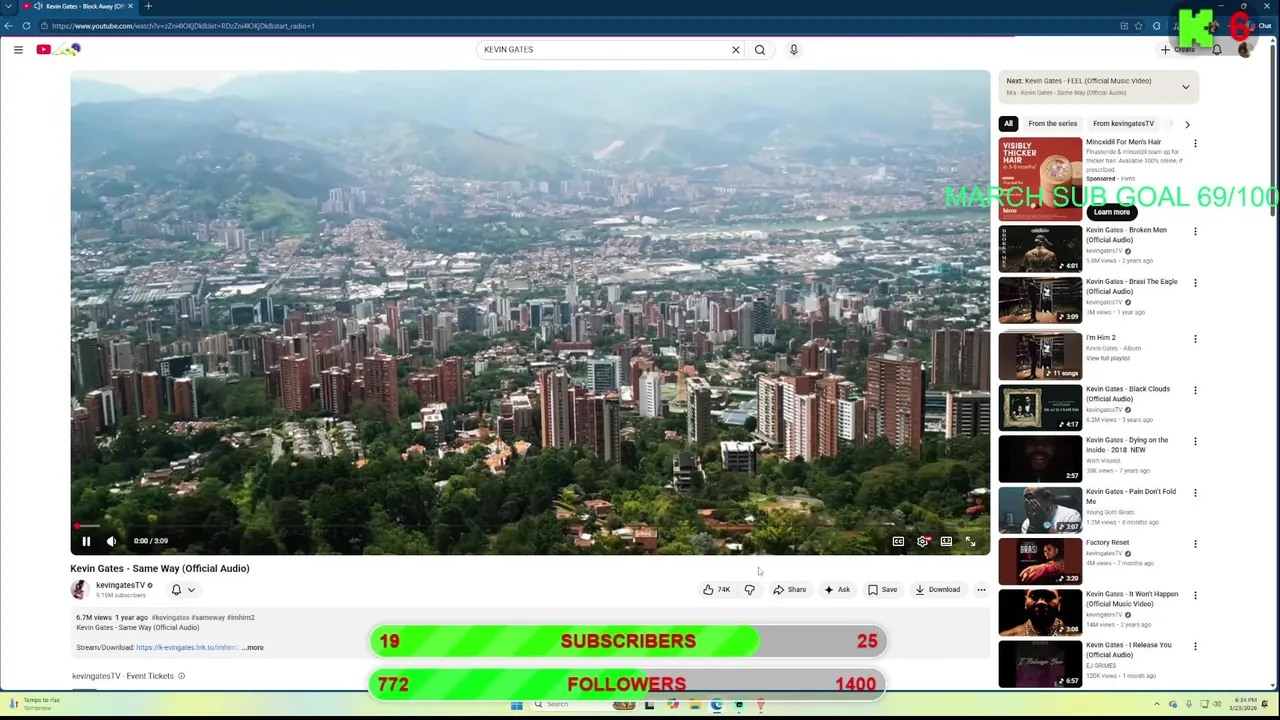Open notification bell dropdown for kevingatesTV

pos(183,590)
